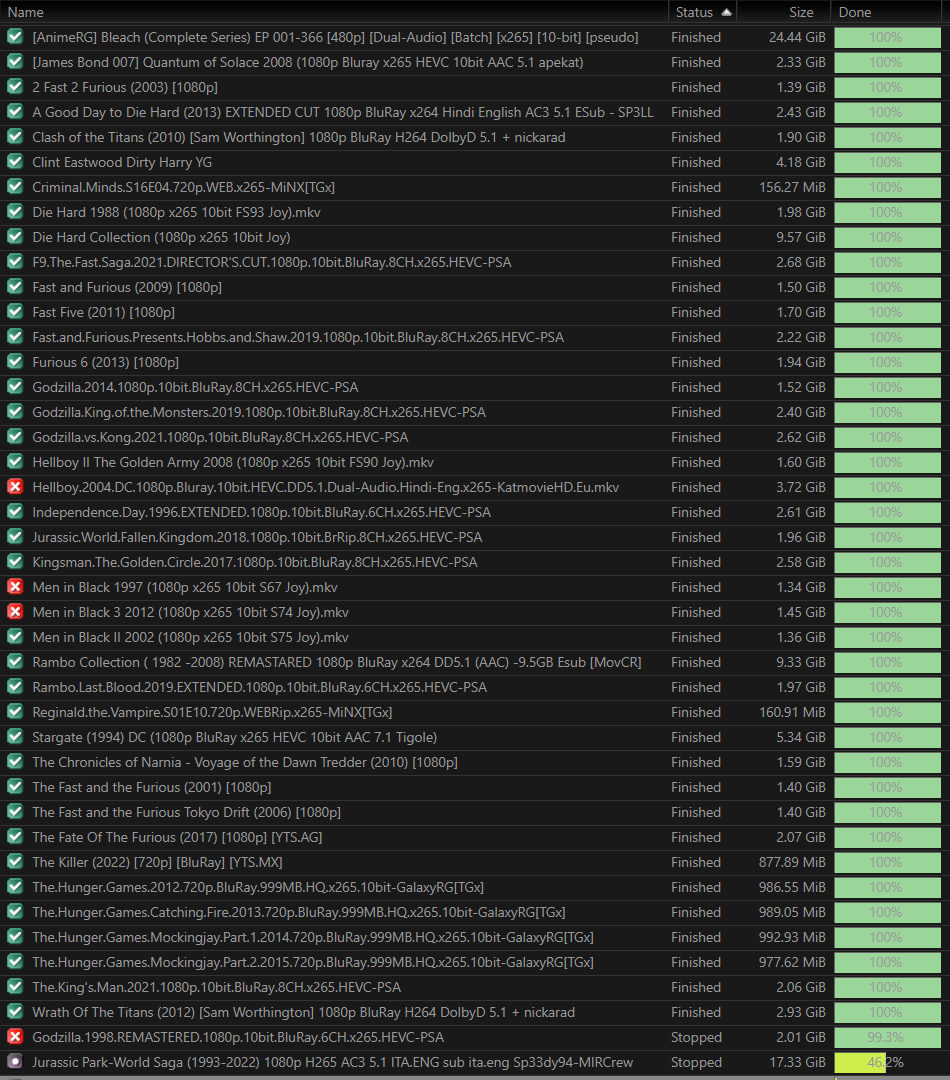Viewport: 950px width, 1080px height.
Task: Click the status icon for The Killer (2022)
Action: [14, 862]
